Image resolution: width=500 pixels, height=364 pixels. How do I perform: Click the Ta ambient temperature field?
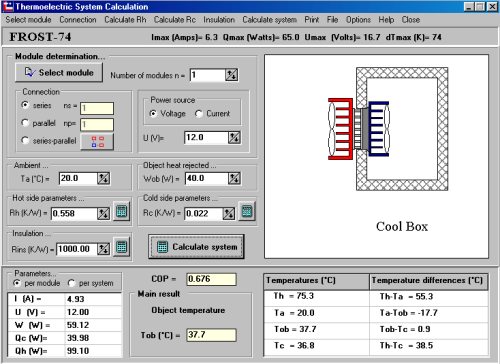click(78, 179)
